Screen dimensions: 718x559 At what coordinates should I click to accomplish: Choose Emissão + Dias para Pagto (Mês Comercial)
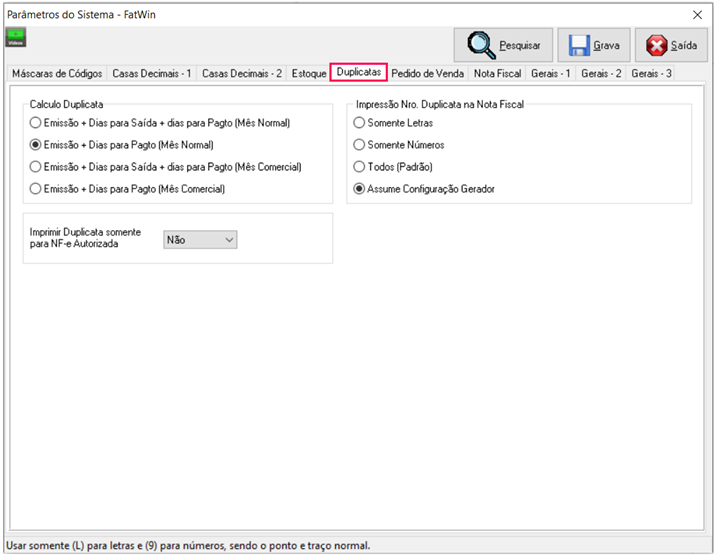37,188
